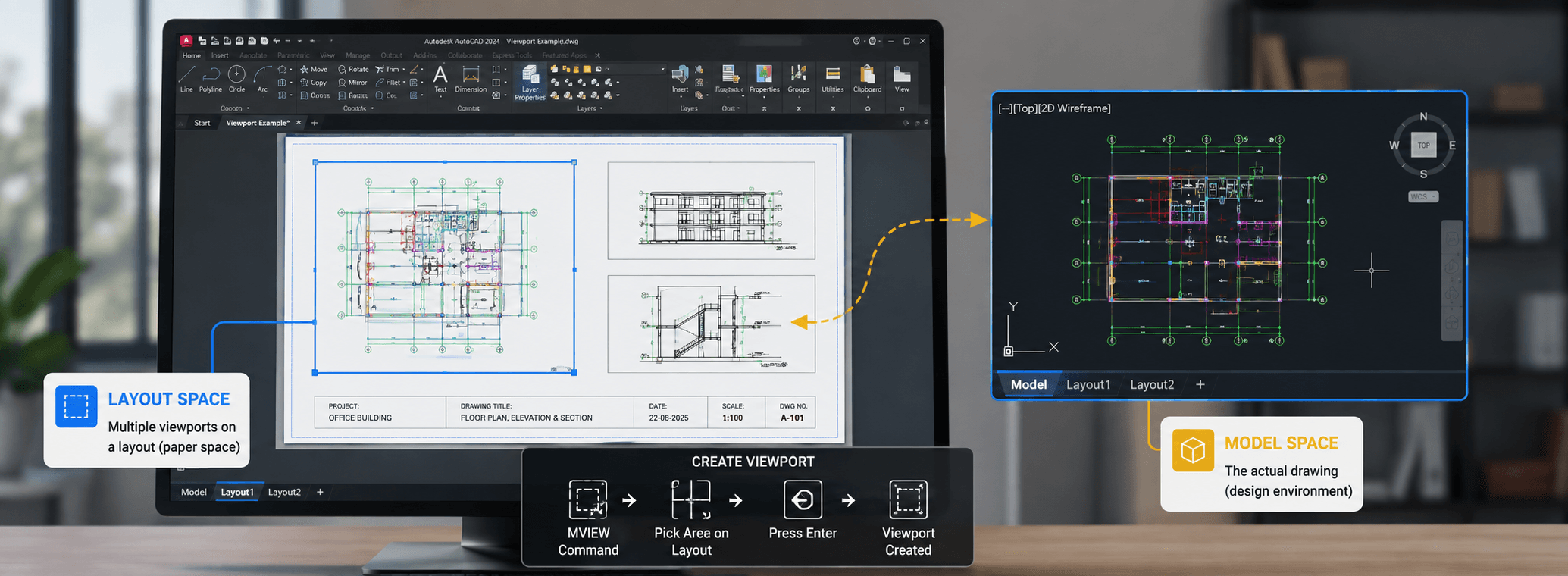Select the floor plan viewport on layout
The height and width of the screenshot is (576, 1568).
(445, 267)
